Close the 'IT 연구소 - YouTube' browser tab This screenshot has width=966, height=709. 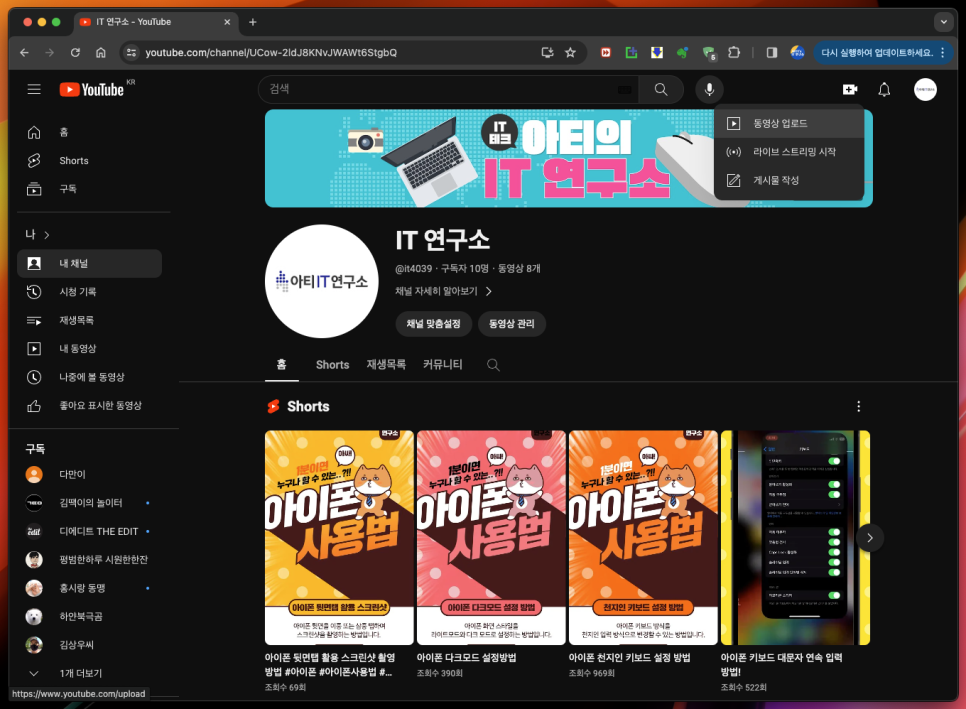click(227, 22)
